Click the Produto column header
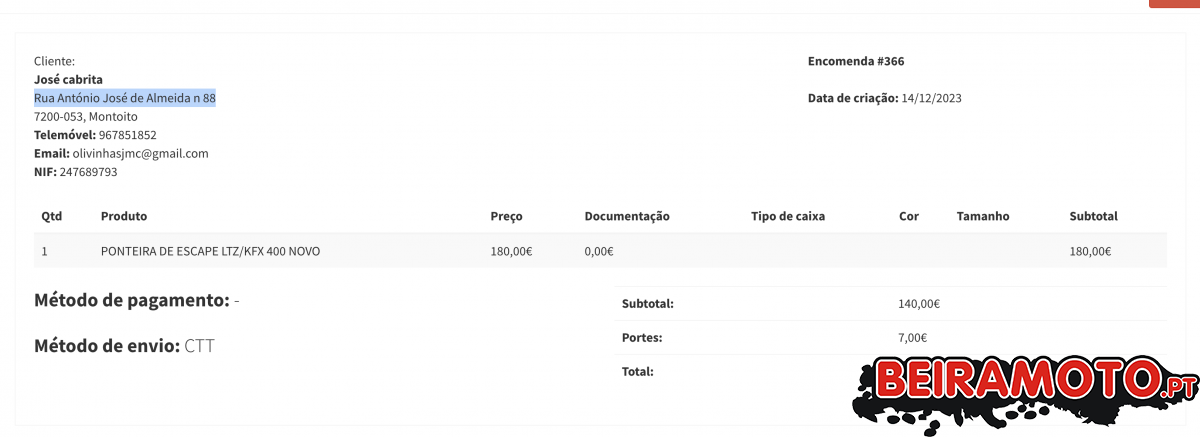 click(124, 216)
